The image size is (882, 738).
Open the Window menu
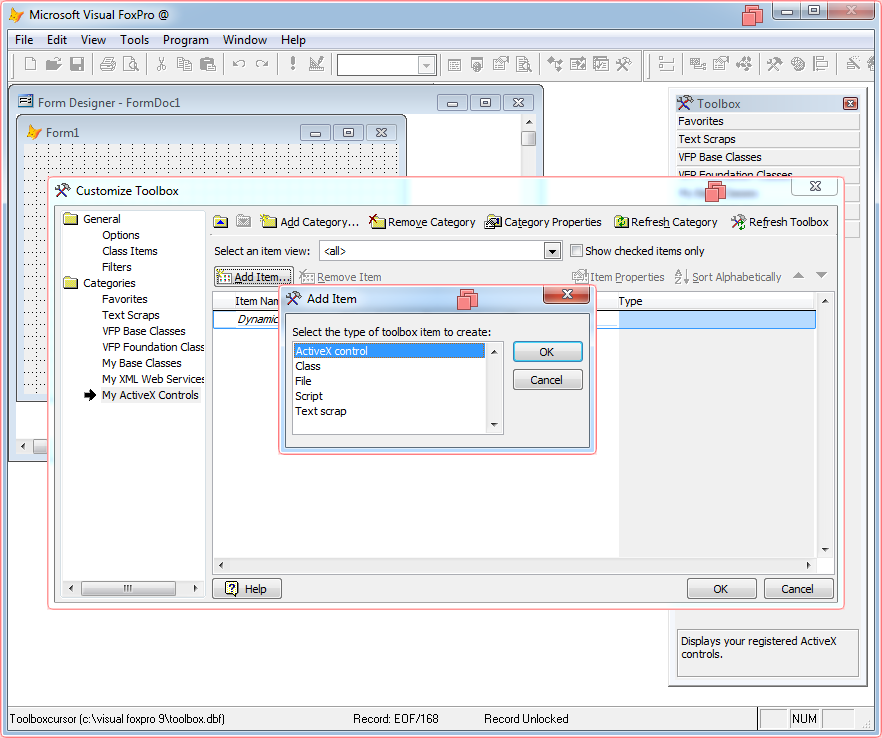click(x=245, y=40)
